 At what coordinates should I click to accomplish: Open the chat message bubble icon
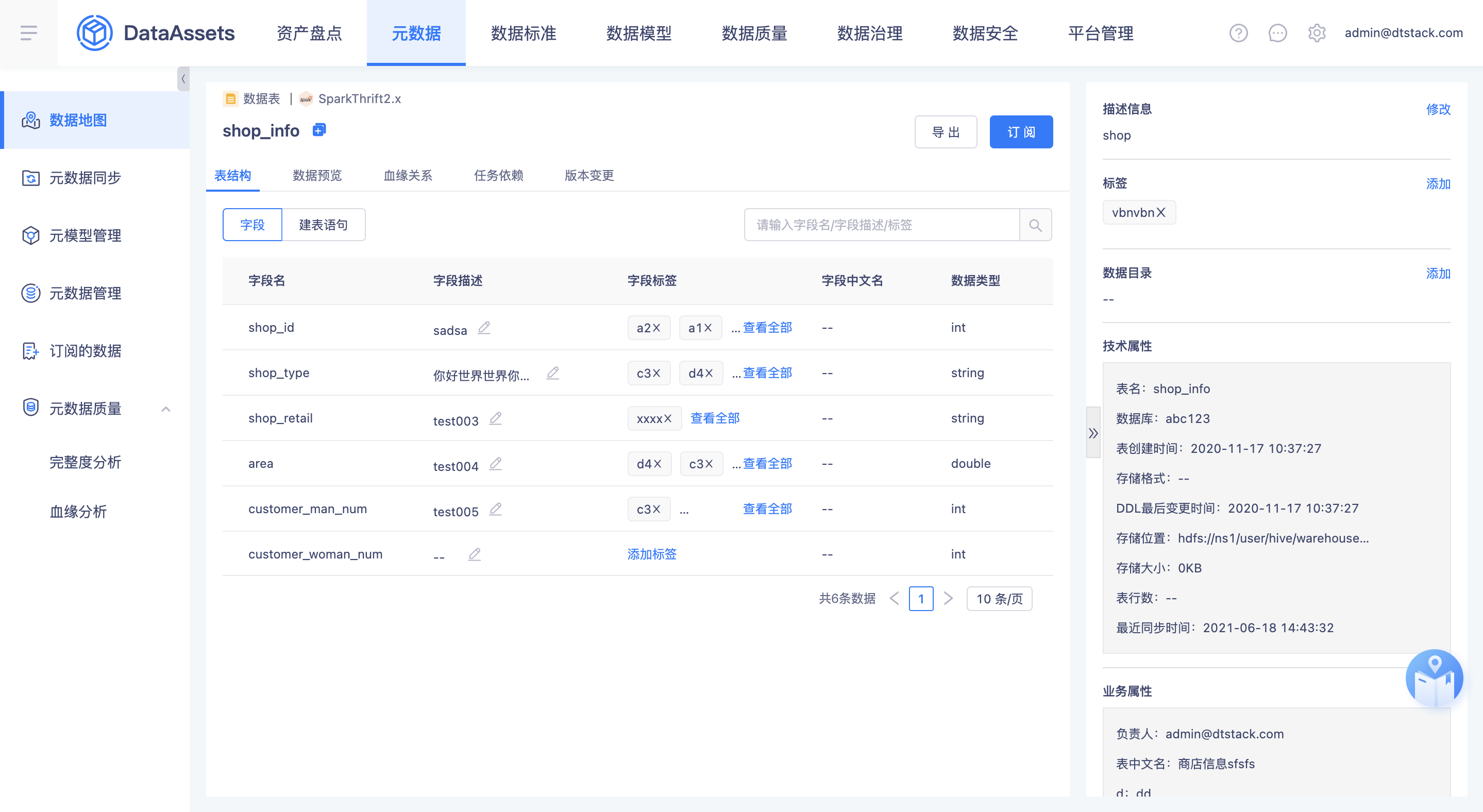coord(1277,33)
